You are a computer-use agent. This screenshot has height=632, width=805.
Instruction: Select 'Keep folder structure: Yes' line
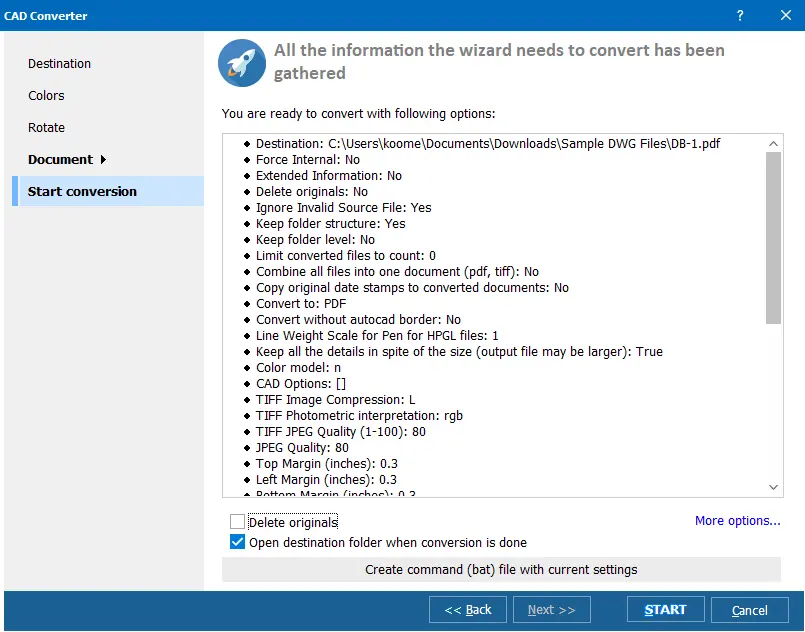(331, 223)
